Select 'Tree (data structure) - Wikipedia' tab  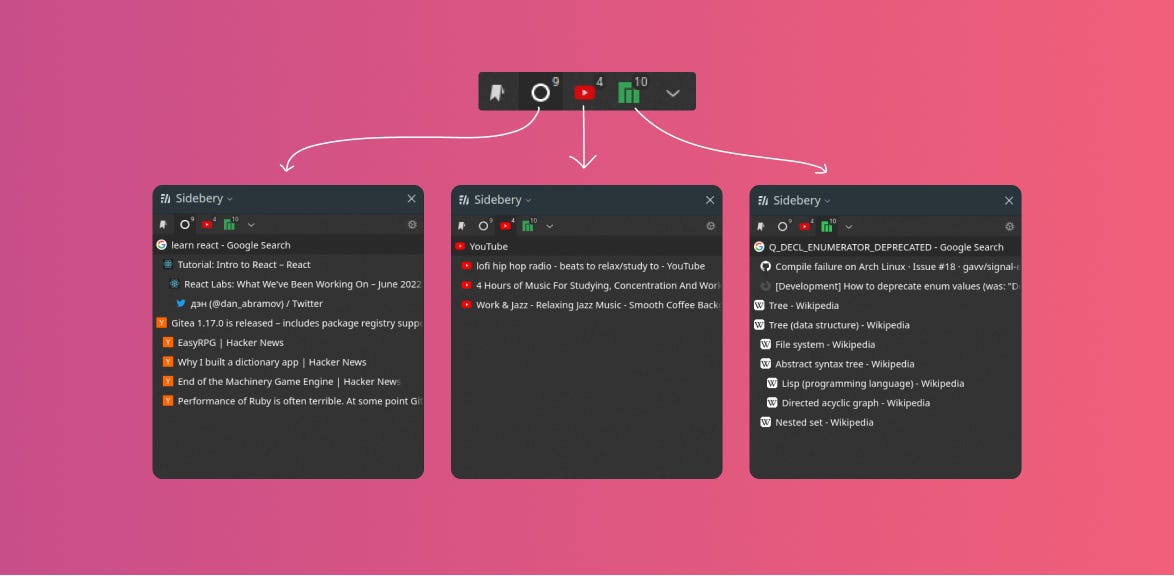point(885,325)
